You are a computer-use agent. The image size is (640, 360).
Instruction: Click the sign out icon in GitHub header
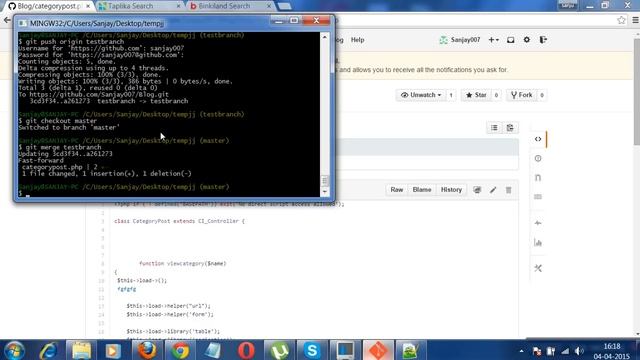(543, 40)
